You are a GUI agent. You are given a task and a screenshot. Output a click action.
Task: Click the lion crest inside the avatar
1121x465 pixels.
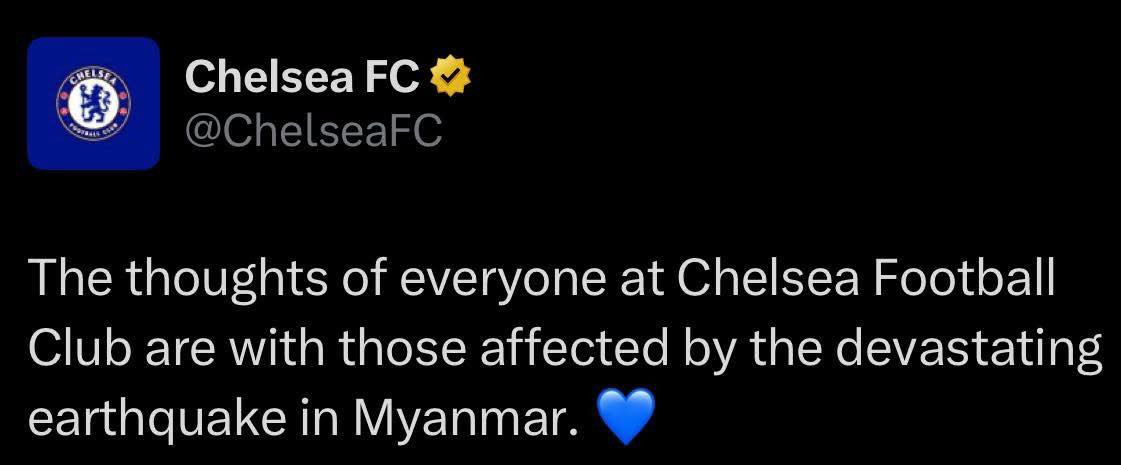click(93, 102)
